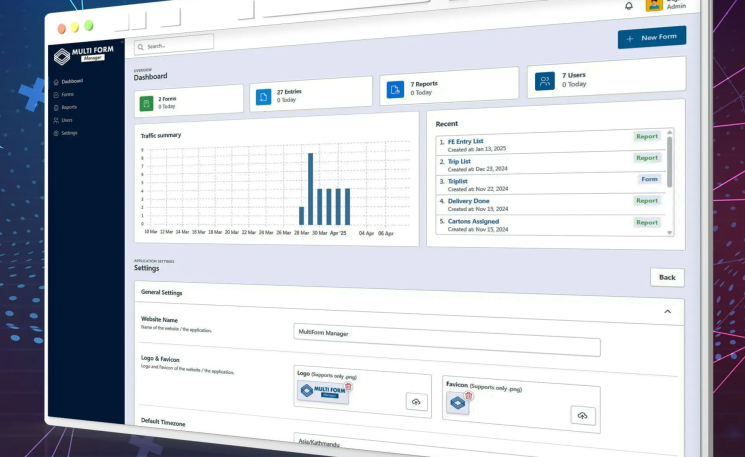Open Triplist recent item

[458, 181]
